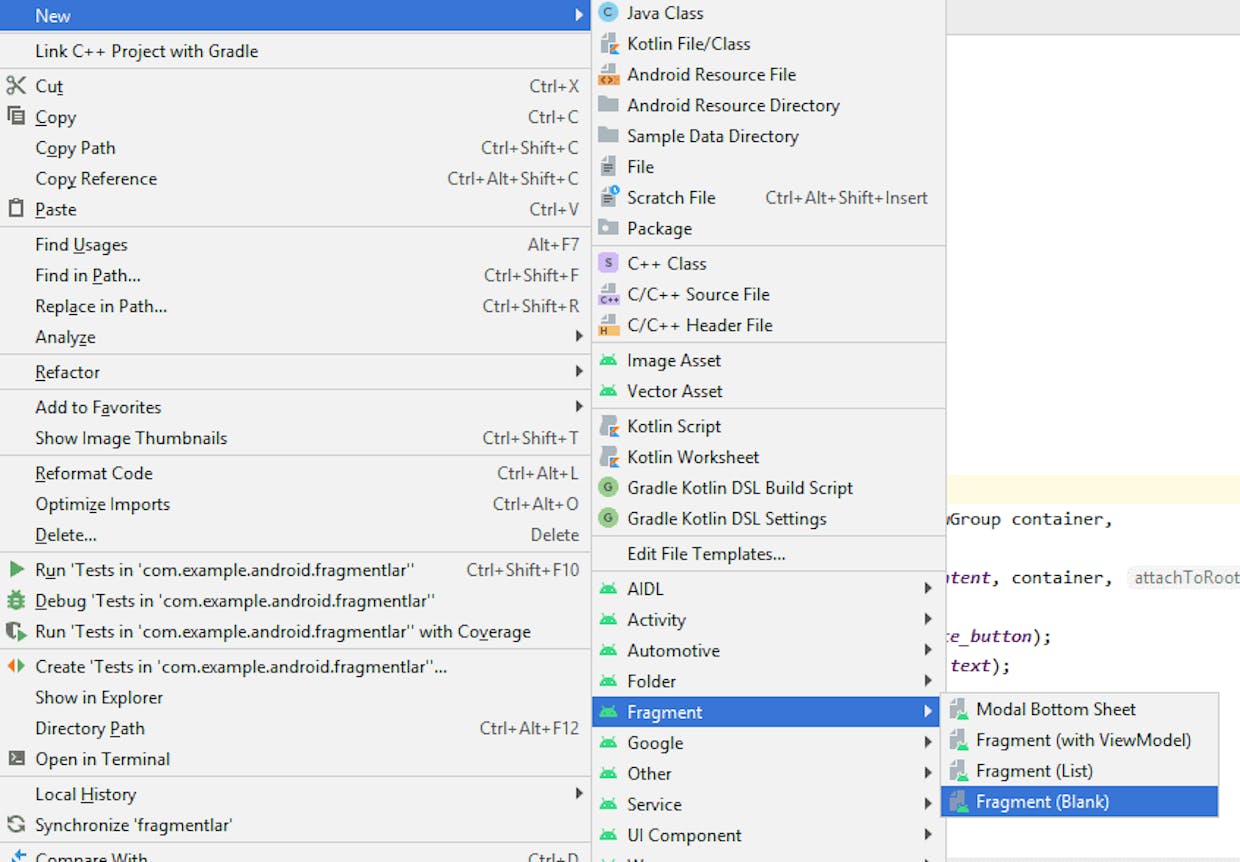The height and width of the screenshot is (862, 1240).
Task: Click the Android Resource Directory folder icon
Action: [x=608, y=105]
